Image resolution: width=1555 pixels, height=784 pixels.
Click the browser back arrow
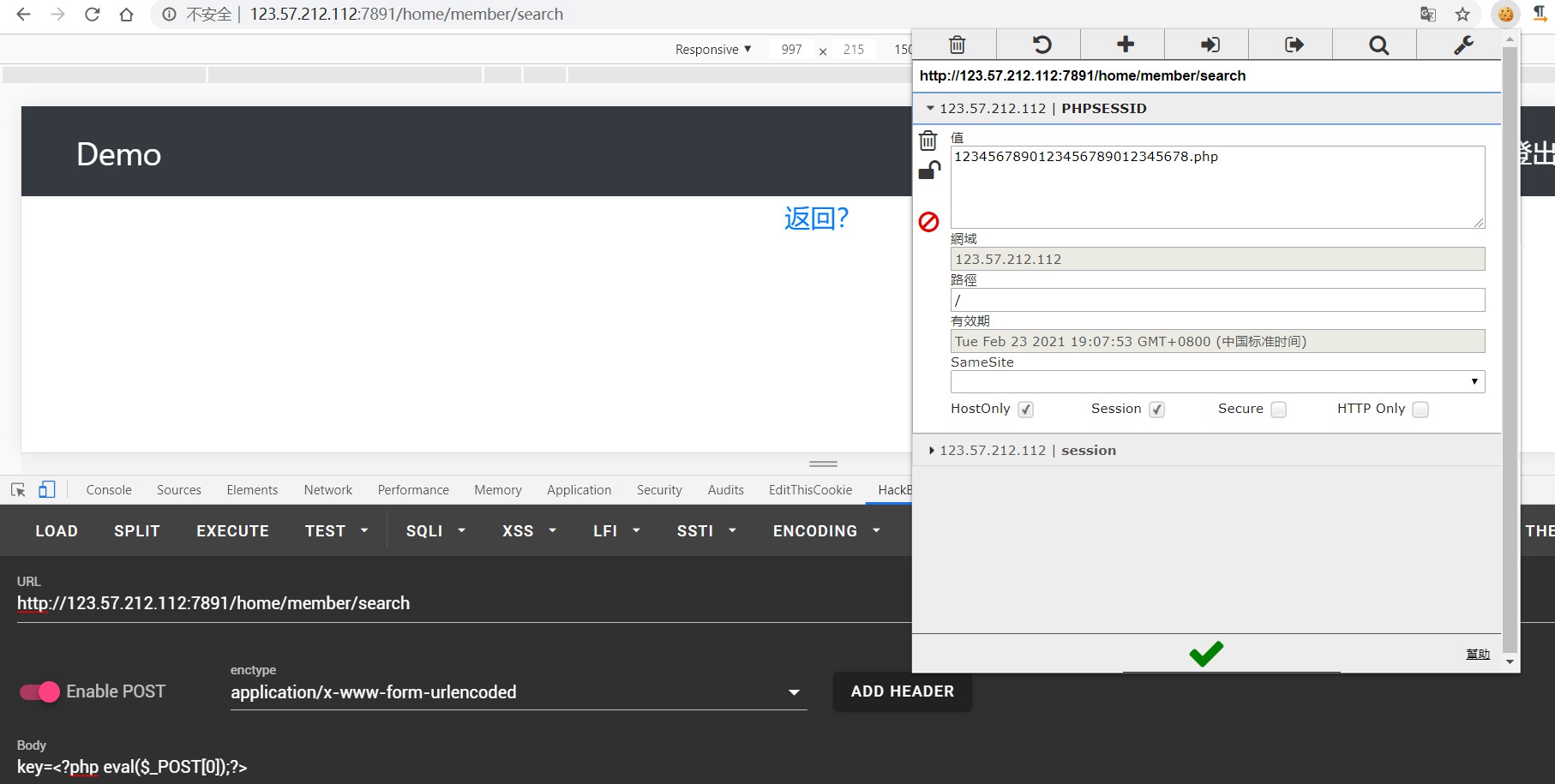(23, 15)
